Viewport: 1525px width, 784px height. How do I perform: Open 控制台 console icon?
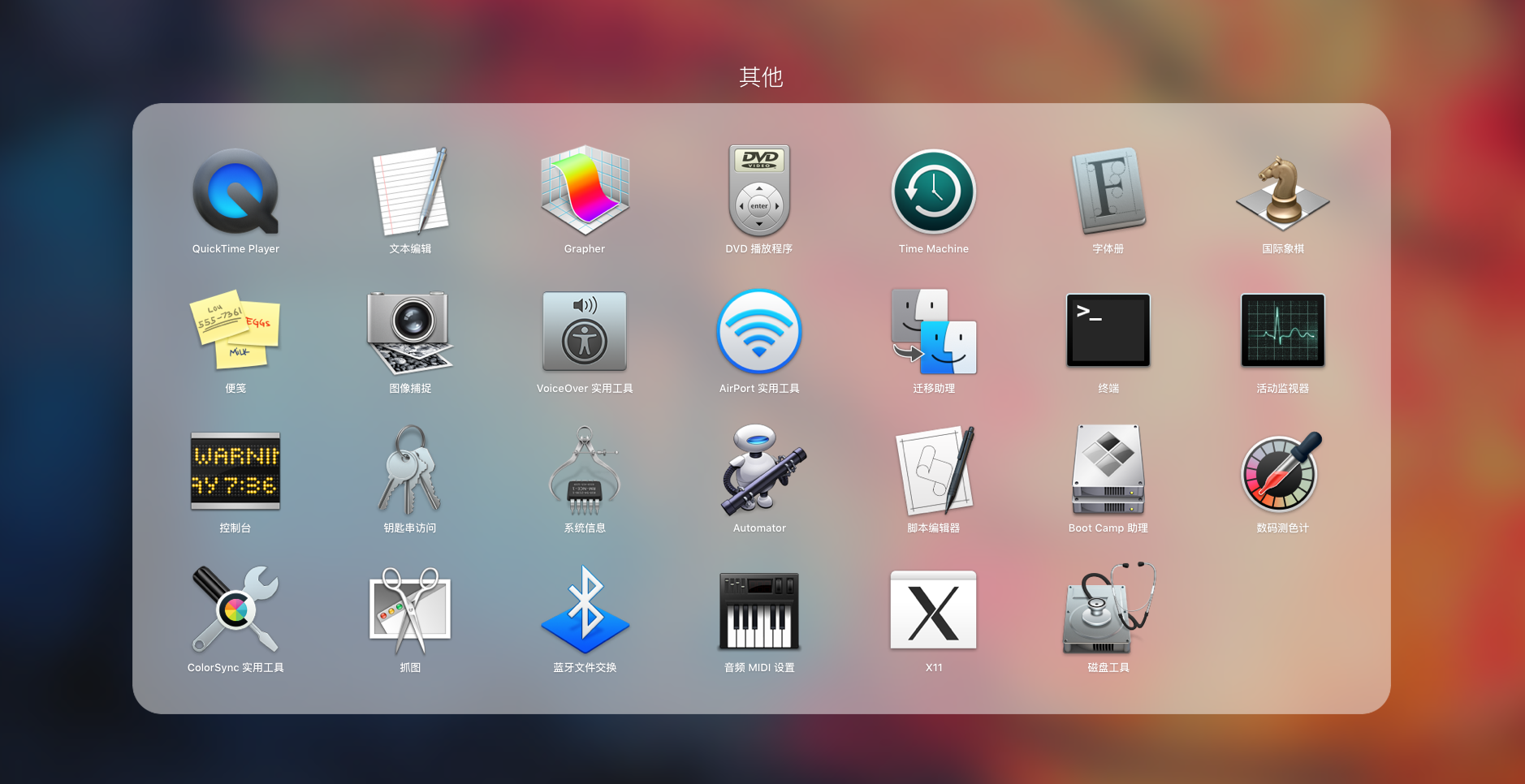click(235, 471)
